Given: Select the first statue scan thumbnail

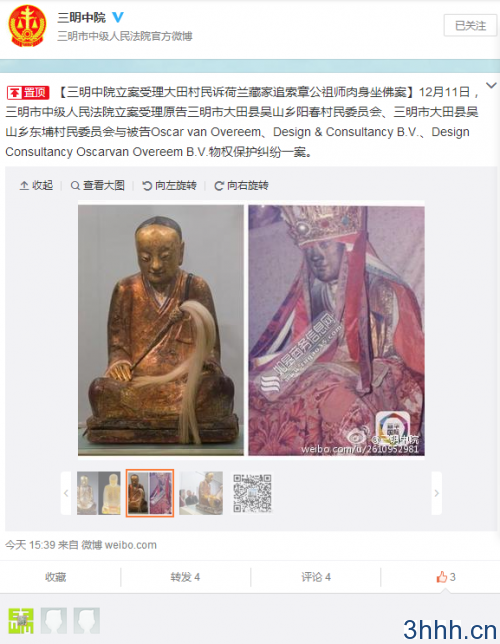Looking at the screenshot, I should click(x=99, y=493).
